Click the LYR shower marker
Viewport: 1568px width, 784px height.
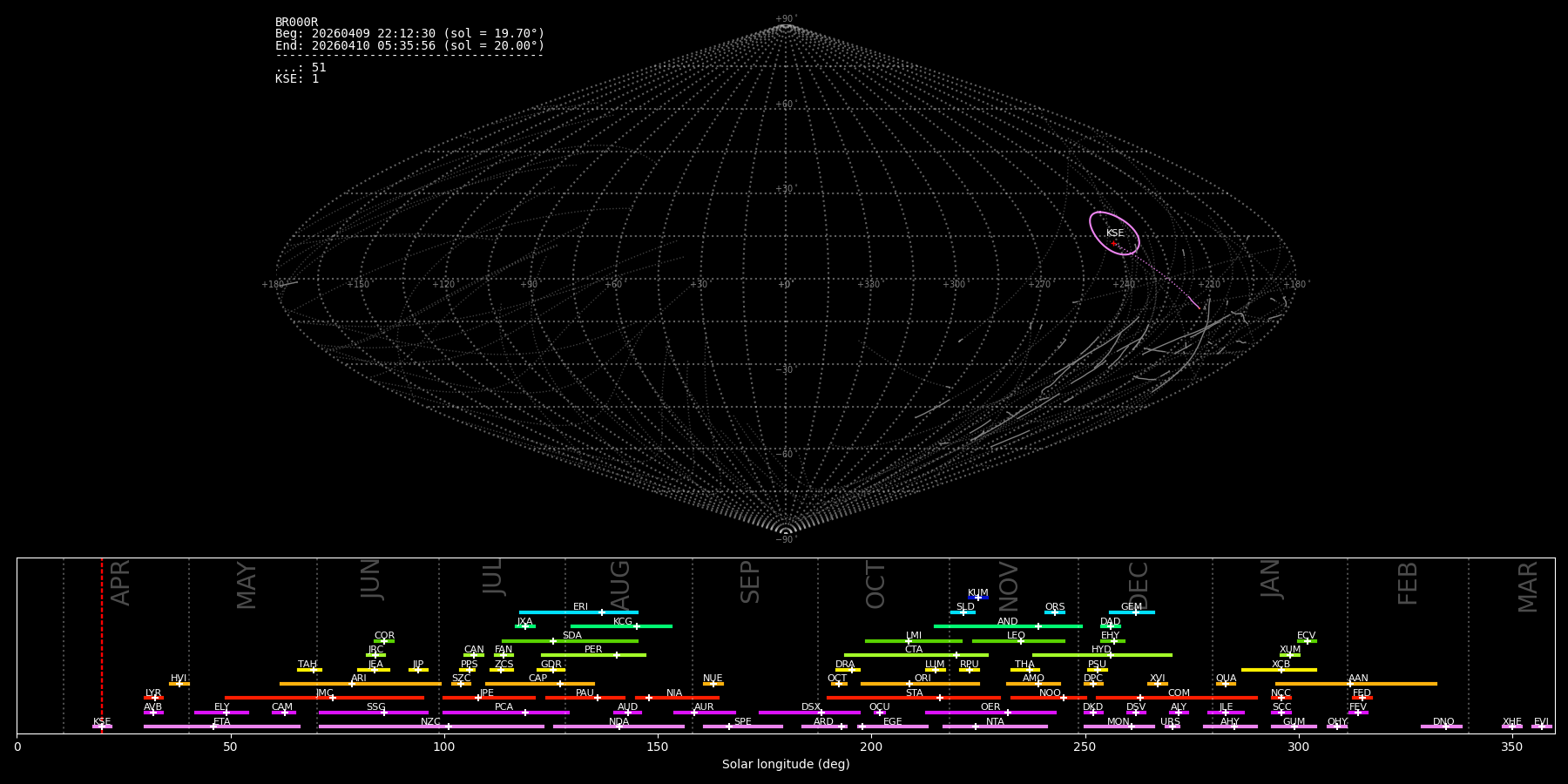(x=155, y=698)
